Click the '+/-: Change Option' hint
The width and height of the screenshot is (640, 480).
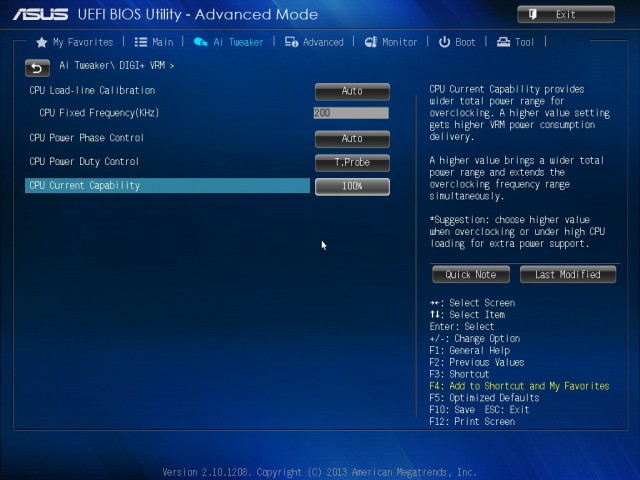tap(475, 338)
